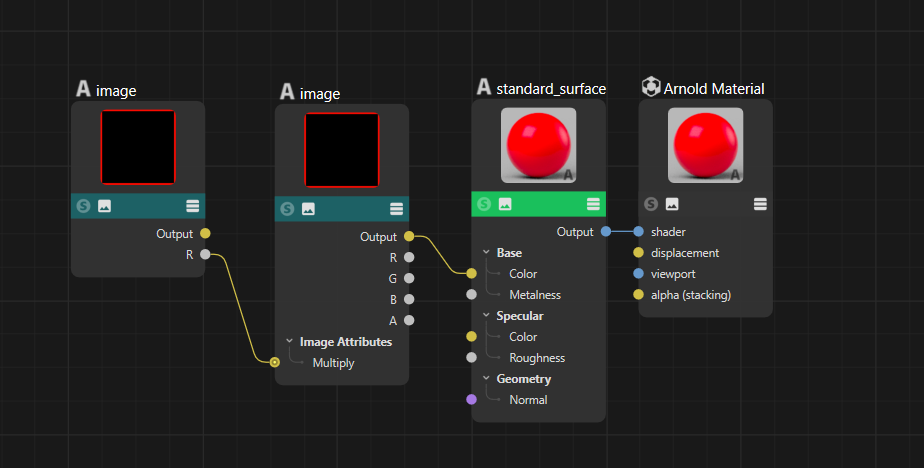924x468 pixels.
Task: Collapse the Specular group in standard_surface
Action: pyautogui.click(x=486, y=316)
